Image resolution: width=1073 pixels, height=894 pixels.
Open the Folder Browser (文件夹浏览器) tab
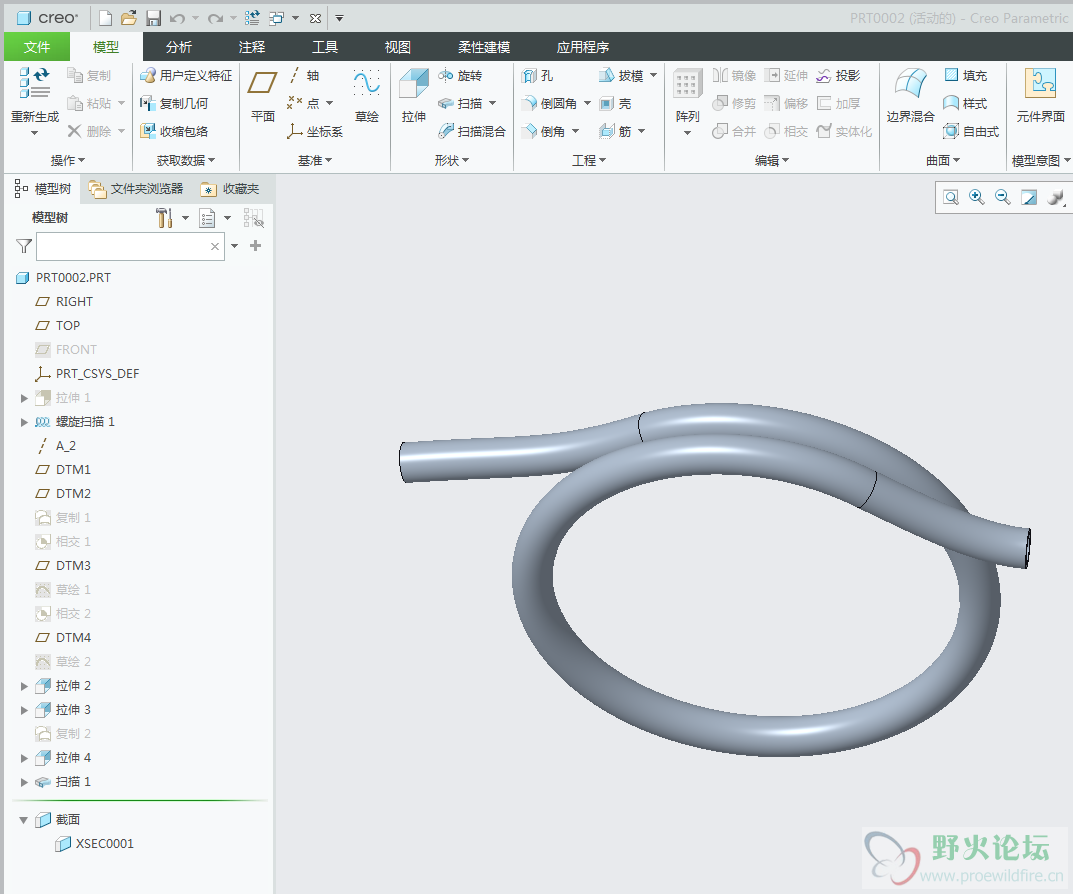coord(136,189)
